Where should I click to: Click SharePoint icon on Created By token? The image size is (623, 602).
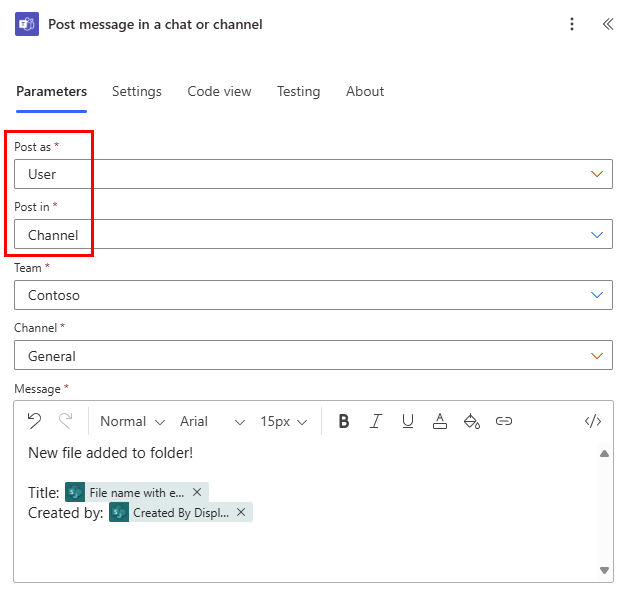(x=119, y=512)
